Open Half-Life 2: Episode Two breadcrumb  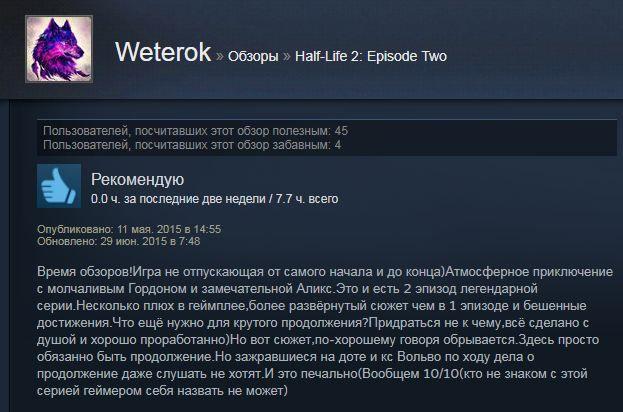point(371,56)
